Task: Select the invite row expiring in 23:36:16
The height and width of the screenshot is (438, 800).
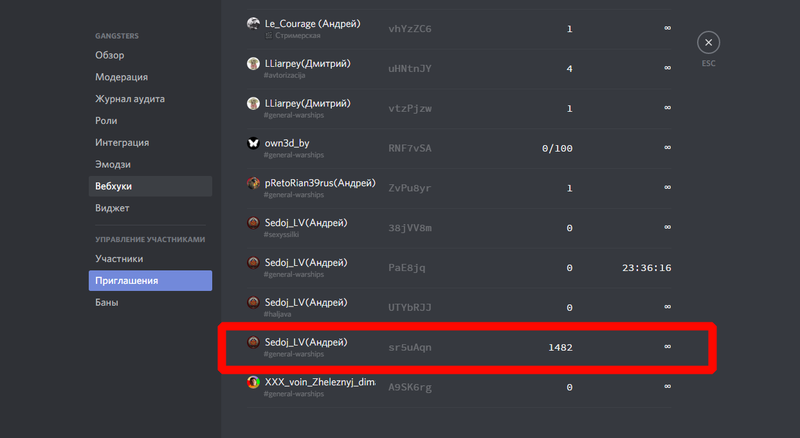Action: (459, 268)
